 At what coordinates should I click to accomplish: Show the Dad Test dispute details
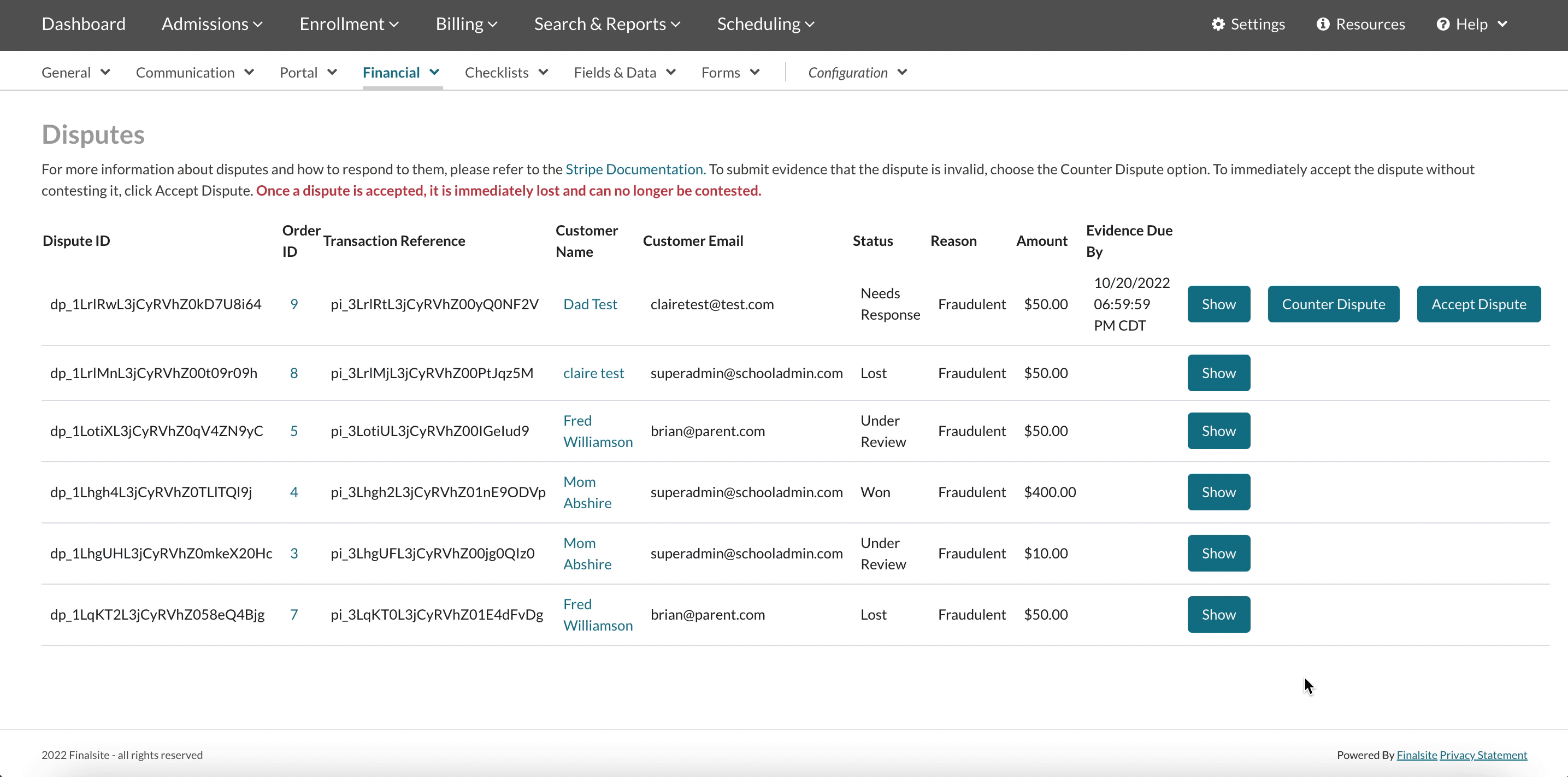[1218, 304]
